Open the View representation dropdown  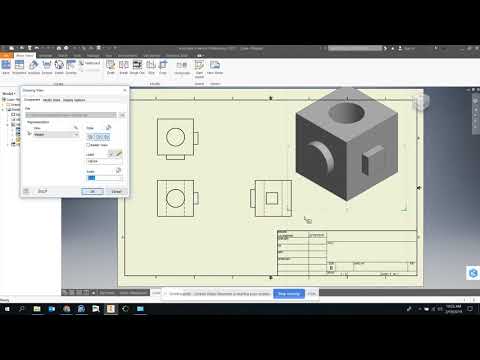pos(56,134)
